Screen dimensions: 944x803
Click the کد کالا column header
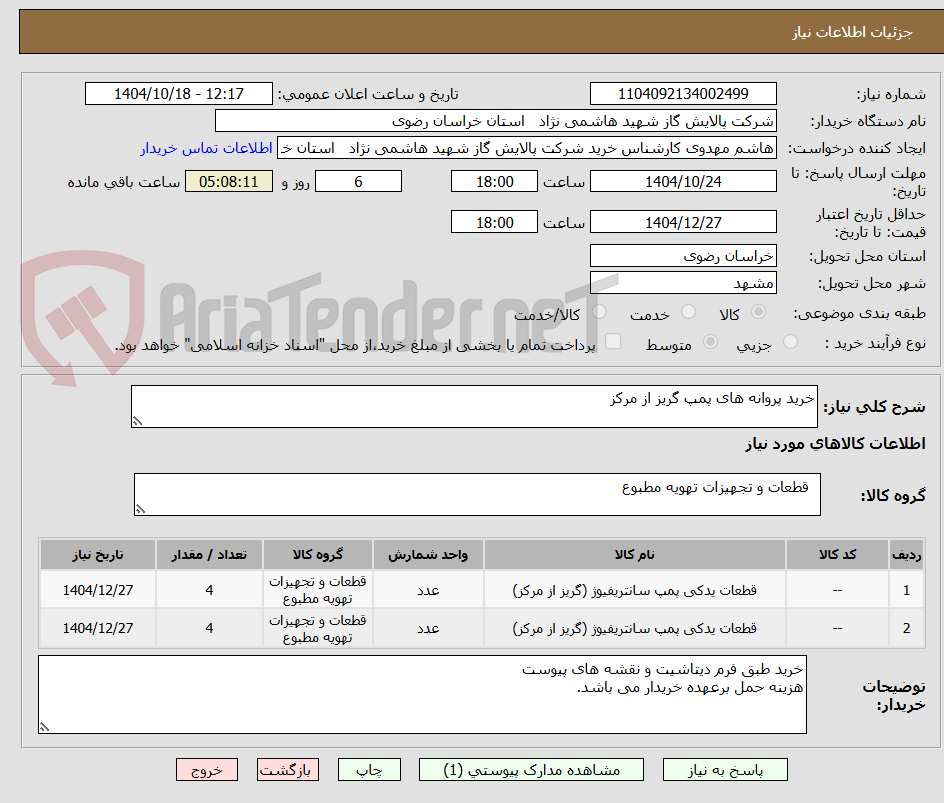coord(837,554)
